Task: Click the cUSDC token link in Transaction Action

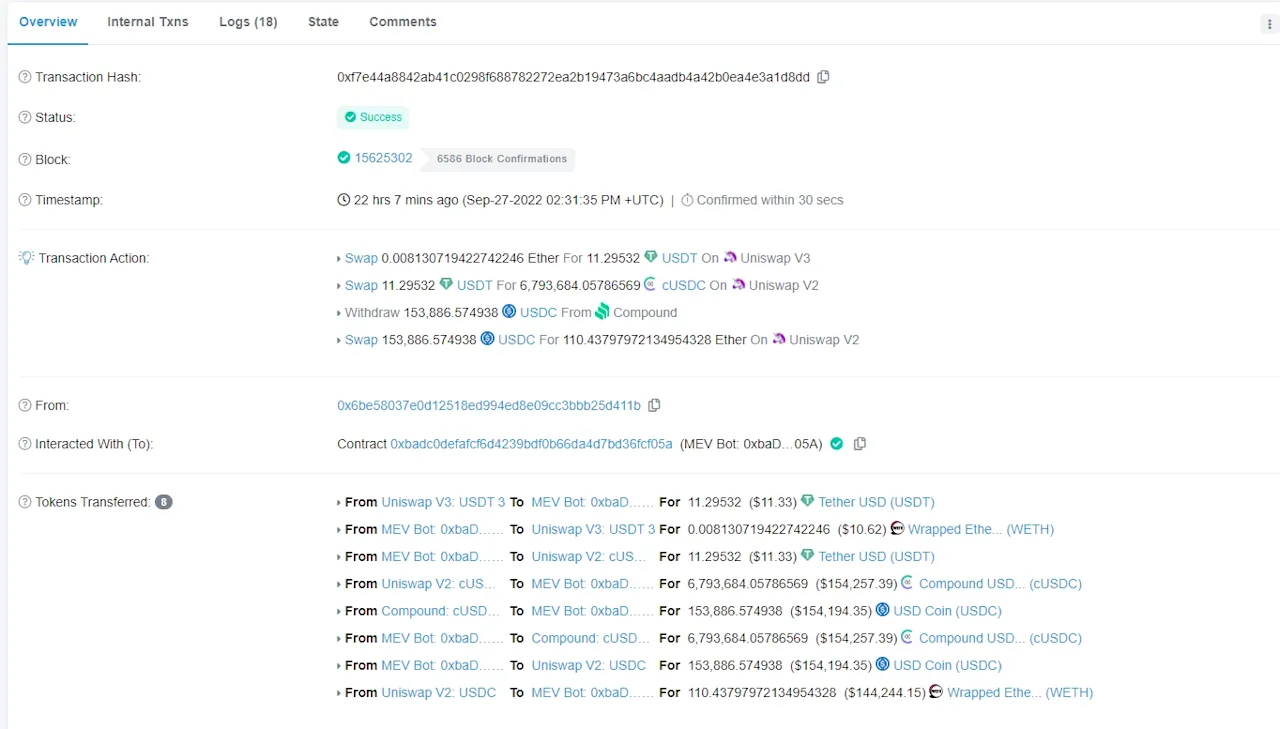Action: point(684,285)
